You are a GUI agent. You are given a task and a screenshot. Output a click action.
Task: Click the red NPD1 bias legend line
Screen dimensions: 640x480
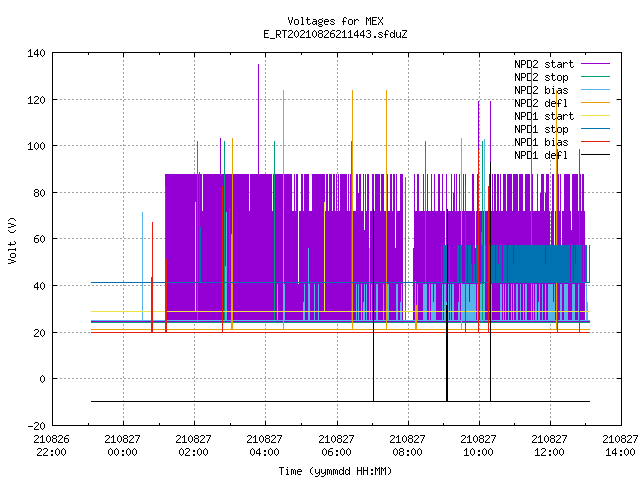click(x=595, y=142)
